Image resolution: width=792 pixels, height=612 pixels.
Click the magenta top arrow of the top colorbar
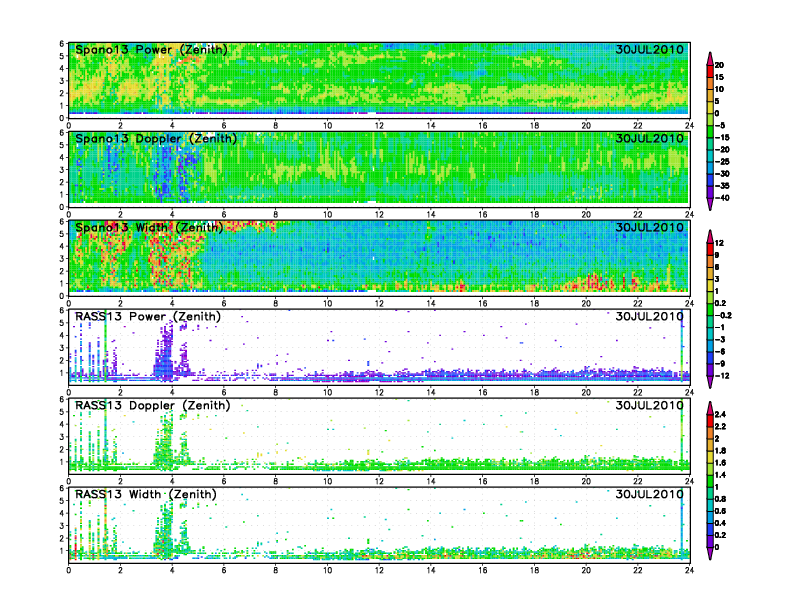click(x=710, y=58)
